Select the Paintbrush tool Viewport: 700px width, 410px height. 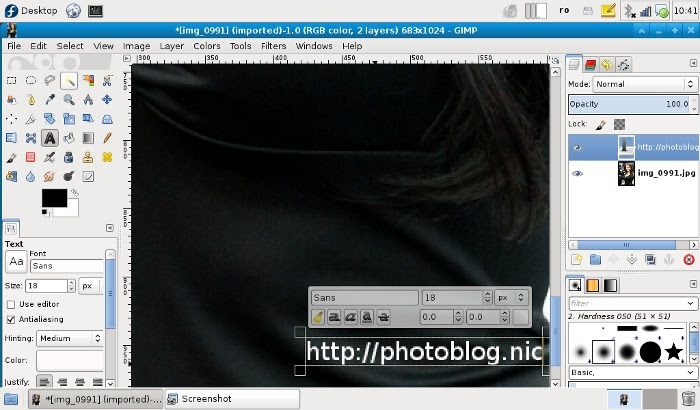pos(11,157)
